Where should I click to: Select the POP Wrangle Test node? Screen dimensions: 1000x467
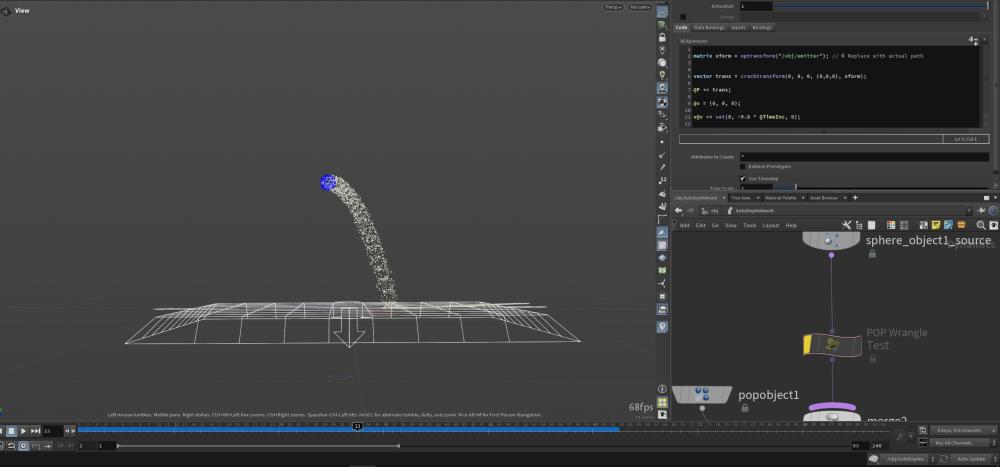[832, 345]
